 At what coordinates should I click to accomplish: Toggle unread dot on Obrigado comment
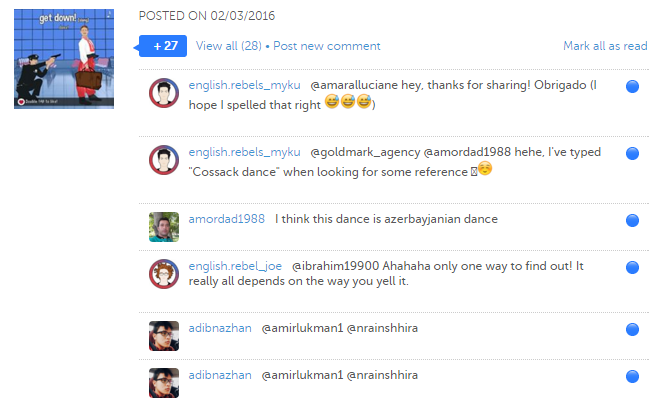click(632, 86)
